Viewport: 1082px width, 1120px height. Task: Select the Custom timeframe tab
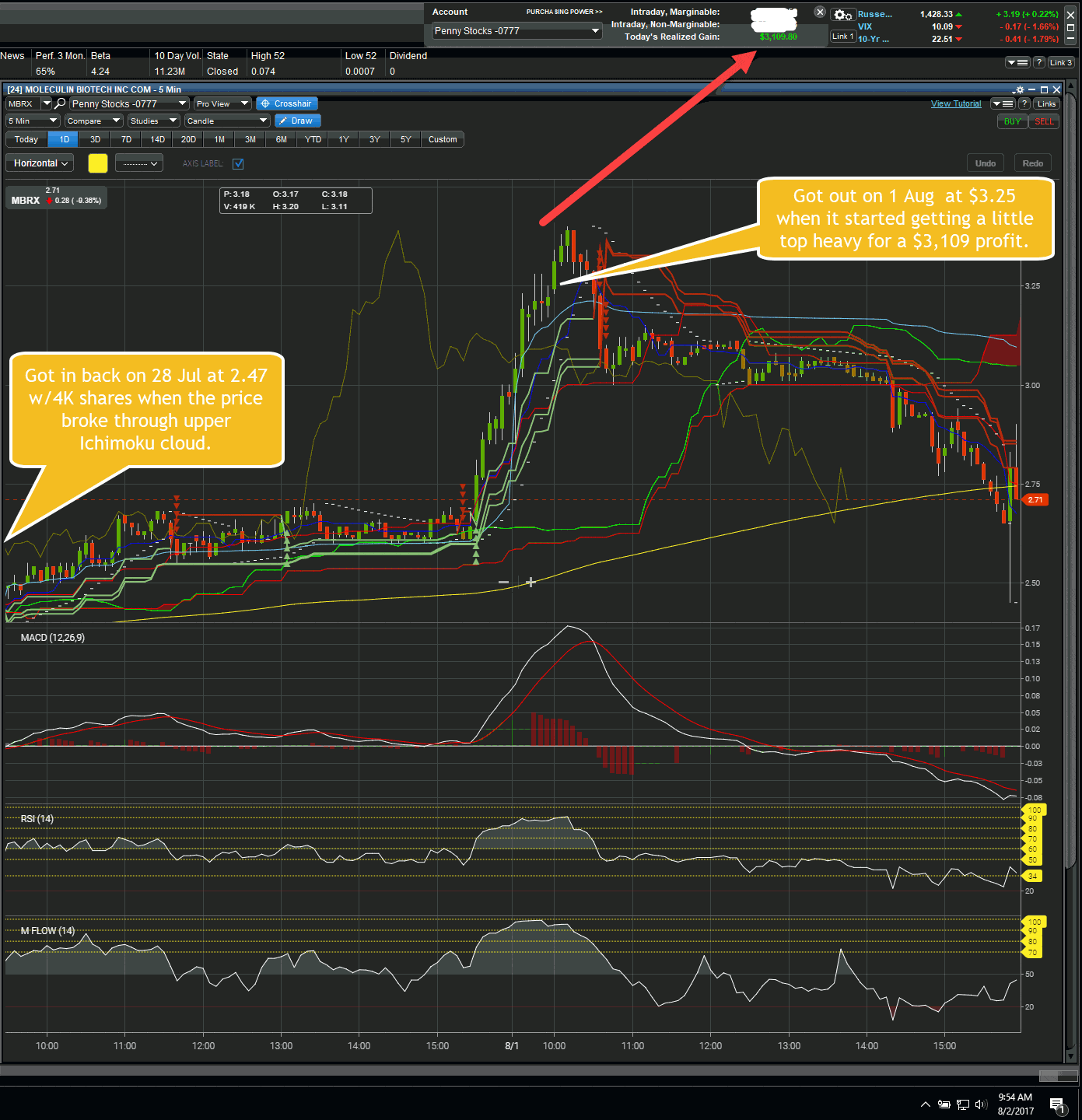(442, 139)
